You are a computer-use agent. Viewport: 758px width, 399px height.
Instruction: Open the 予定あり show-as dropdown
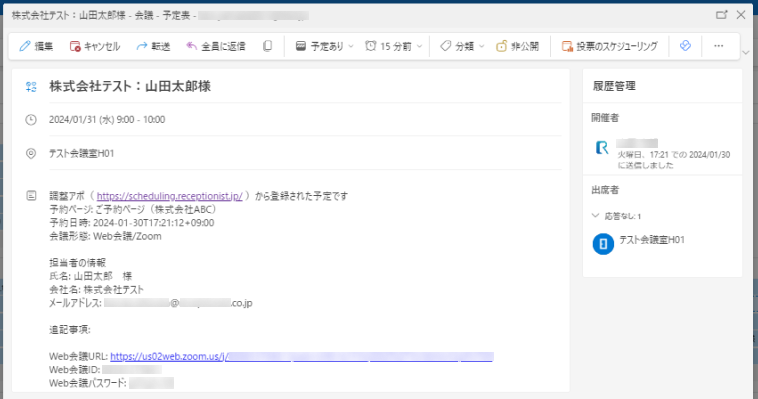pyautogui.click(x=325, y=46)
